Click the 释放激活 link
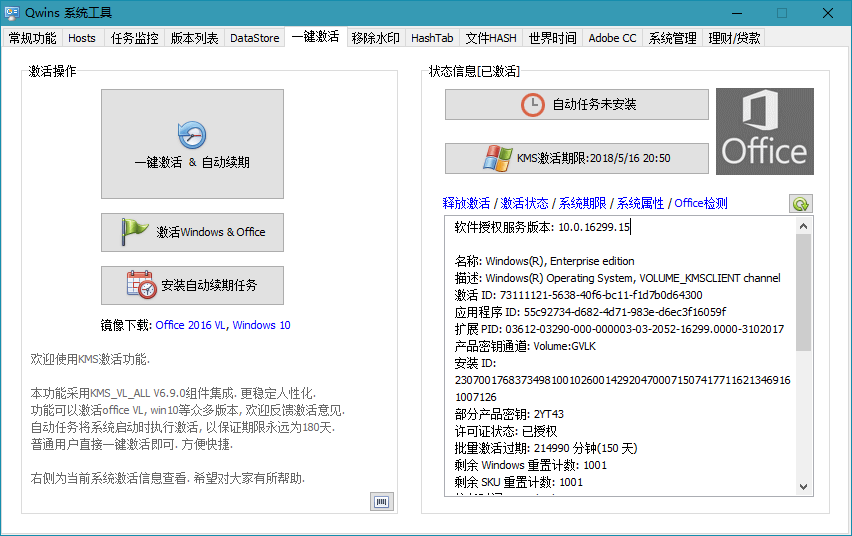This screenshot has height=536, width=852. pyautogui.click(x=466, y=203)
